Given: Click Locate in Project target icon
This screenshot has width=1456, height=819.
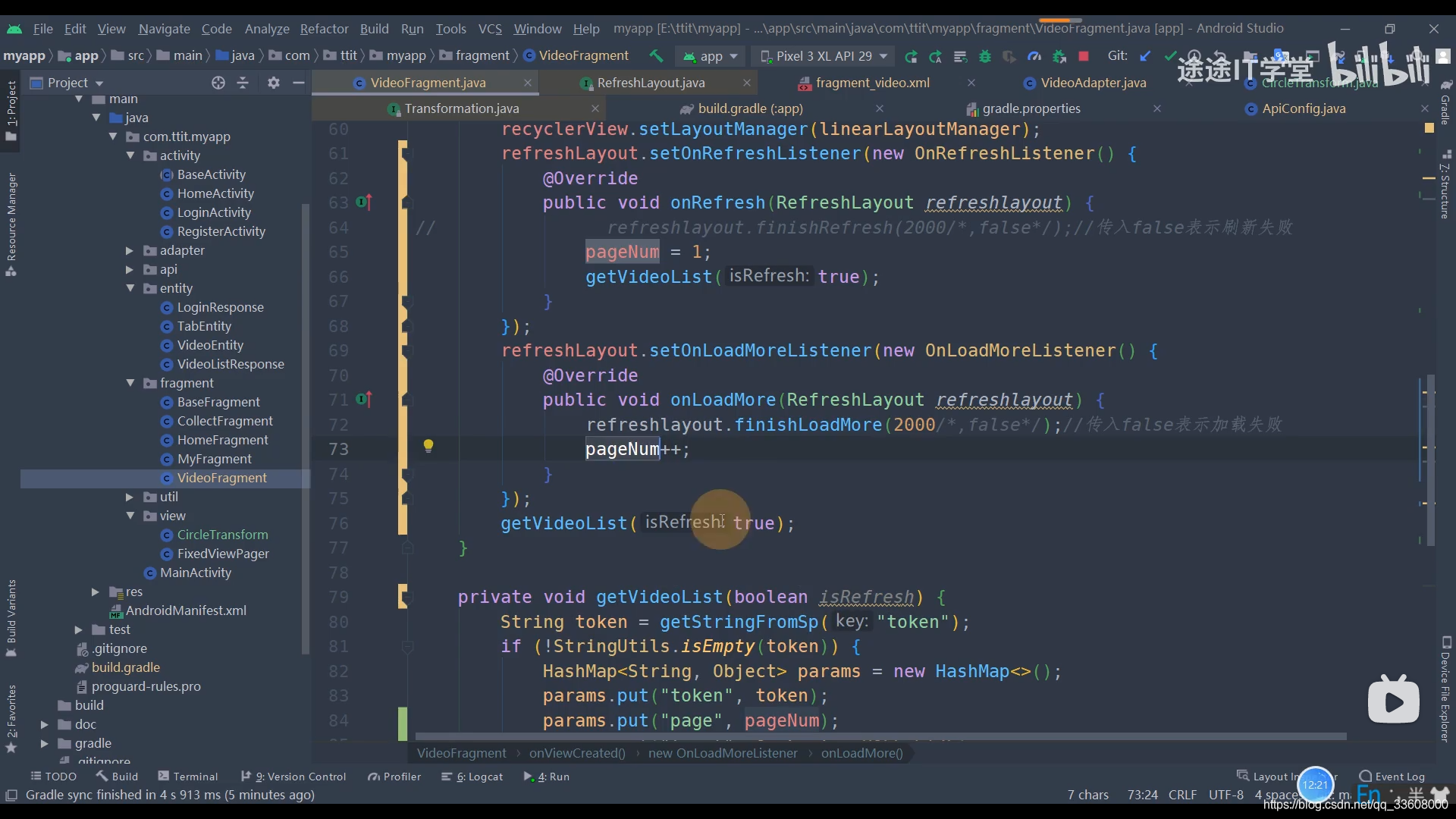Looking at the screenshot, I should (218, 83).
